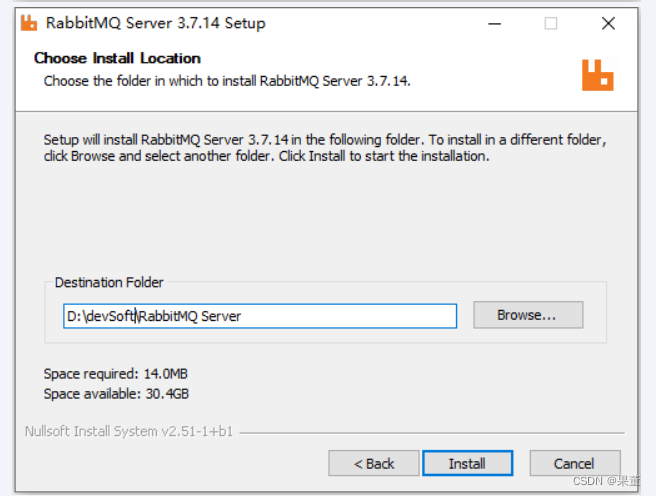Viewport: 656px width, 496px height.
Task: Click the RabbitMQ icon in the title bar
Action: [x=30, y=22]
